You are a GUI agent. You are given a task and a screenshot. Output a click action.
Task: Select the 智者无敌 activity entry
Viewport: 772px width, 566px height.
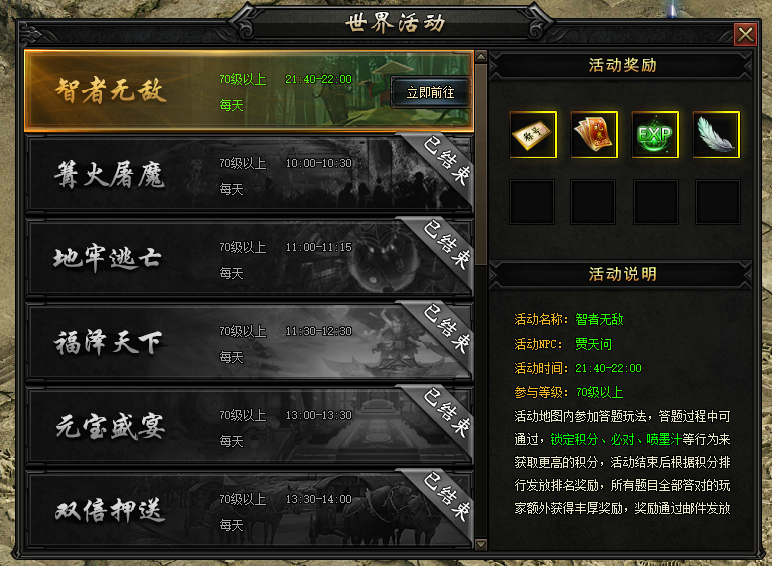click(x=249, y=91)
